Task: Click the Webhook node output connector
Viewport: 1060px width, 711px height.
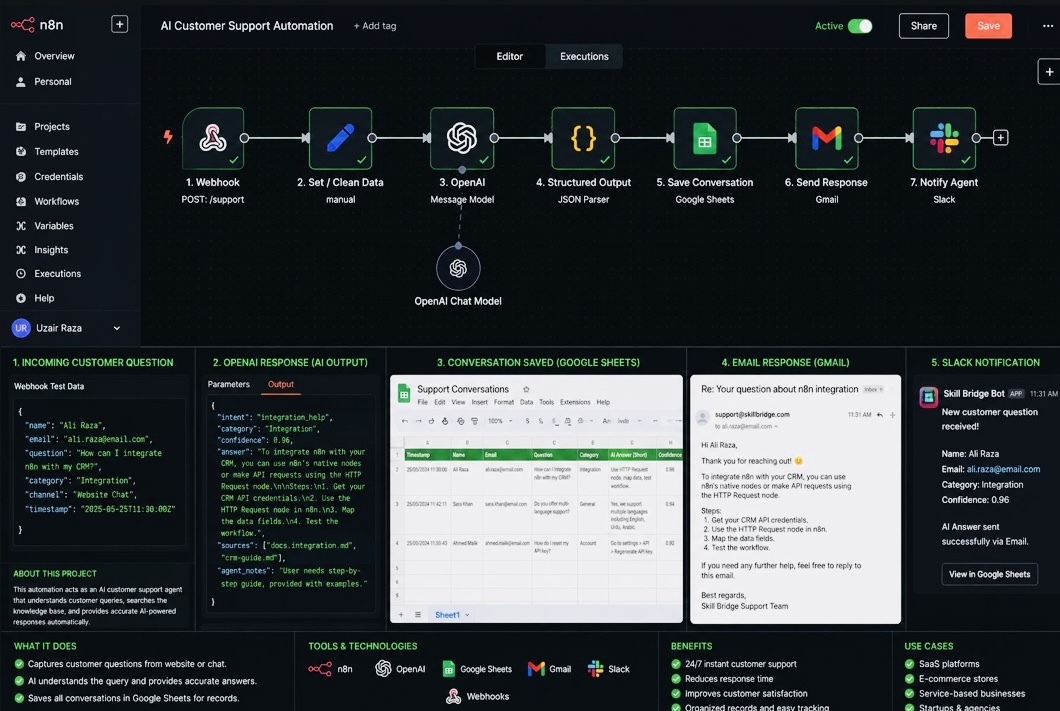Action: point(245,138)
